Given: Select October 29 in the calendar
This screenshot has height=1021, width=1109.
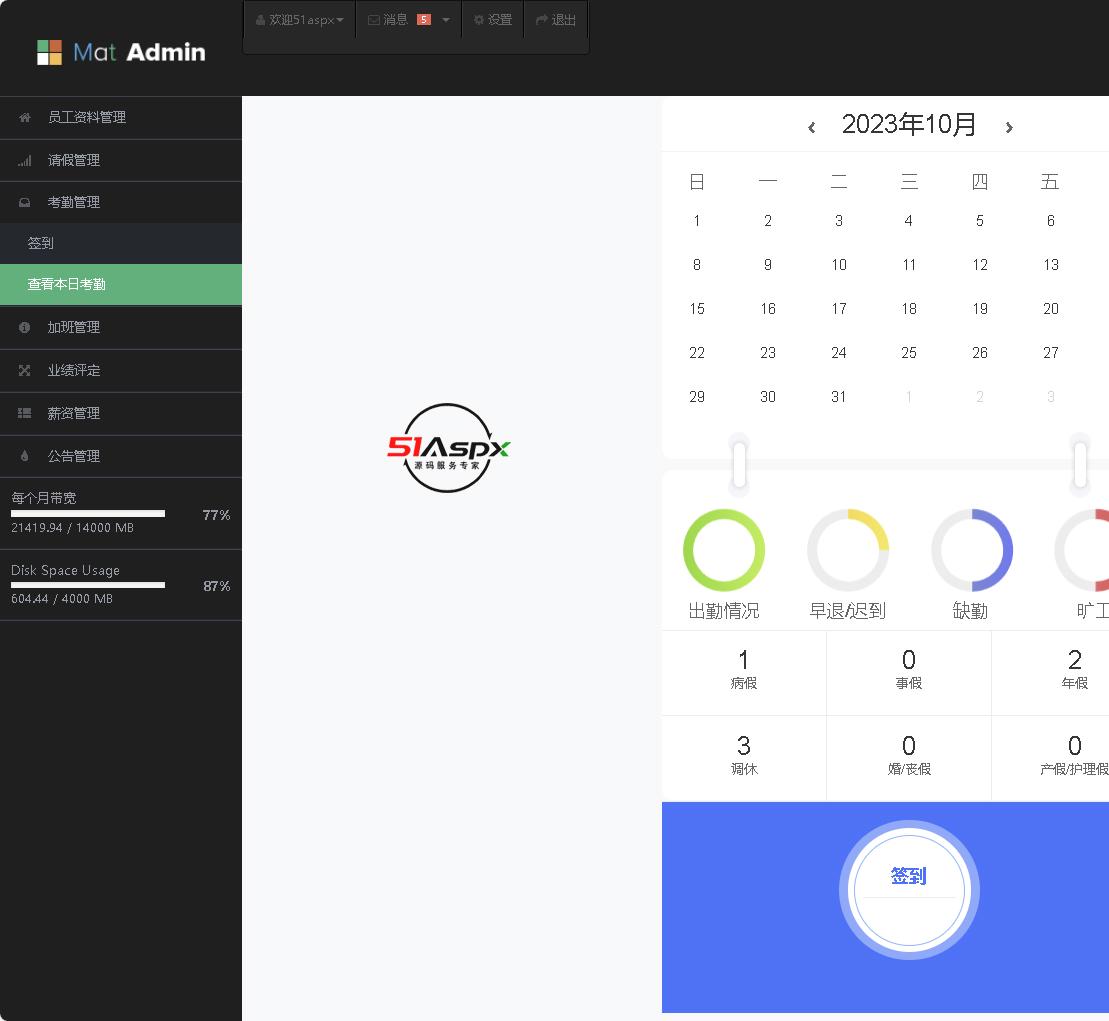Looking at the screenshot, I should pyautogui.click(x=697, y=397).
